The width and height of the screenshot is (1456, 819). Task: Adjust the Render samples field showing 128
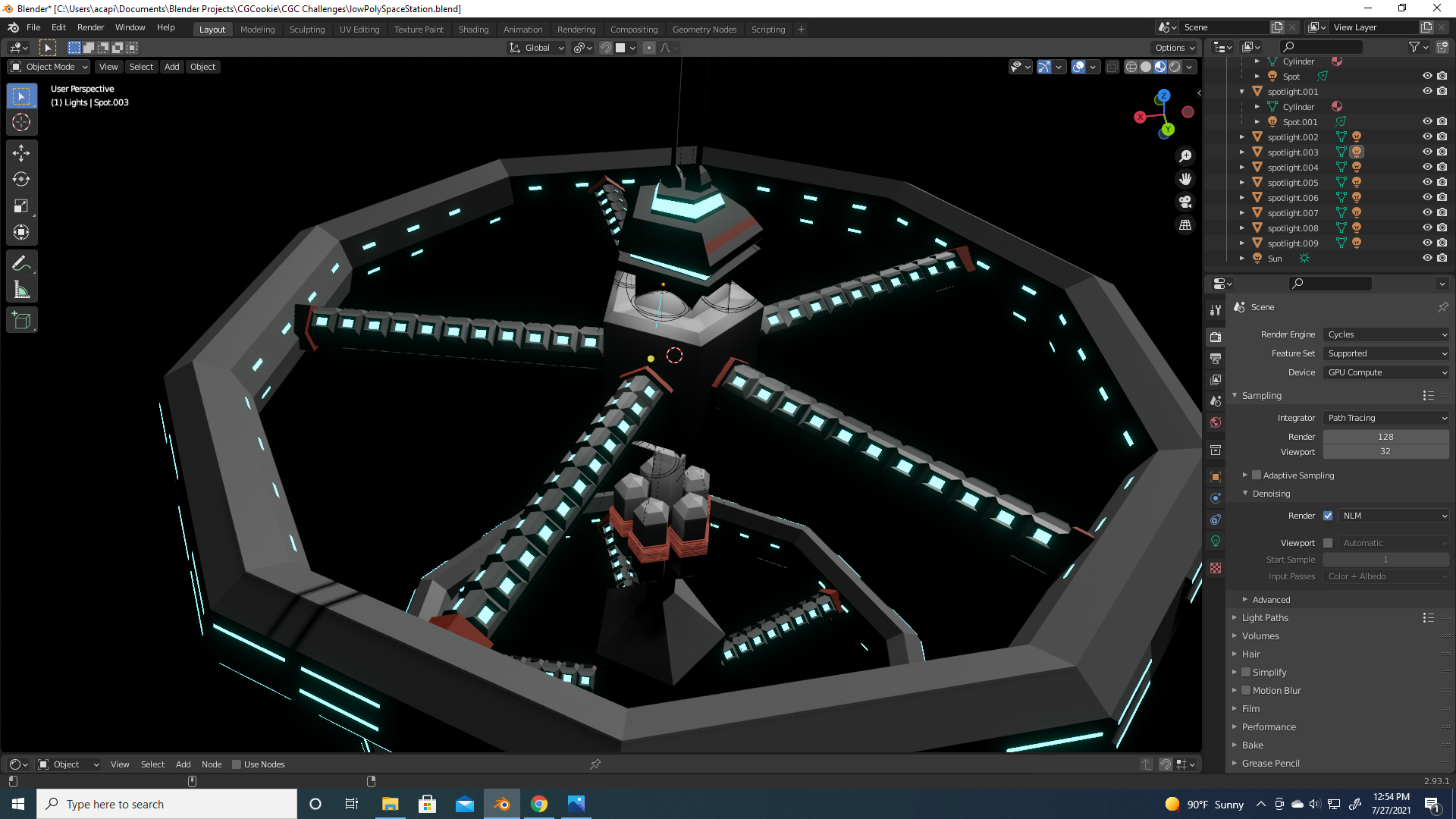(1385, 437)
